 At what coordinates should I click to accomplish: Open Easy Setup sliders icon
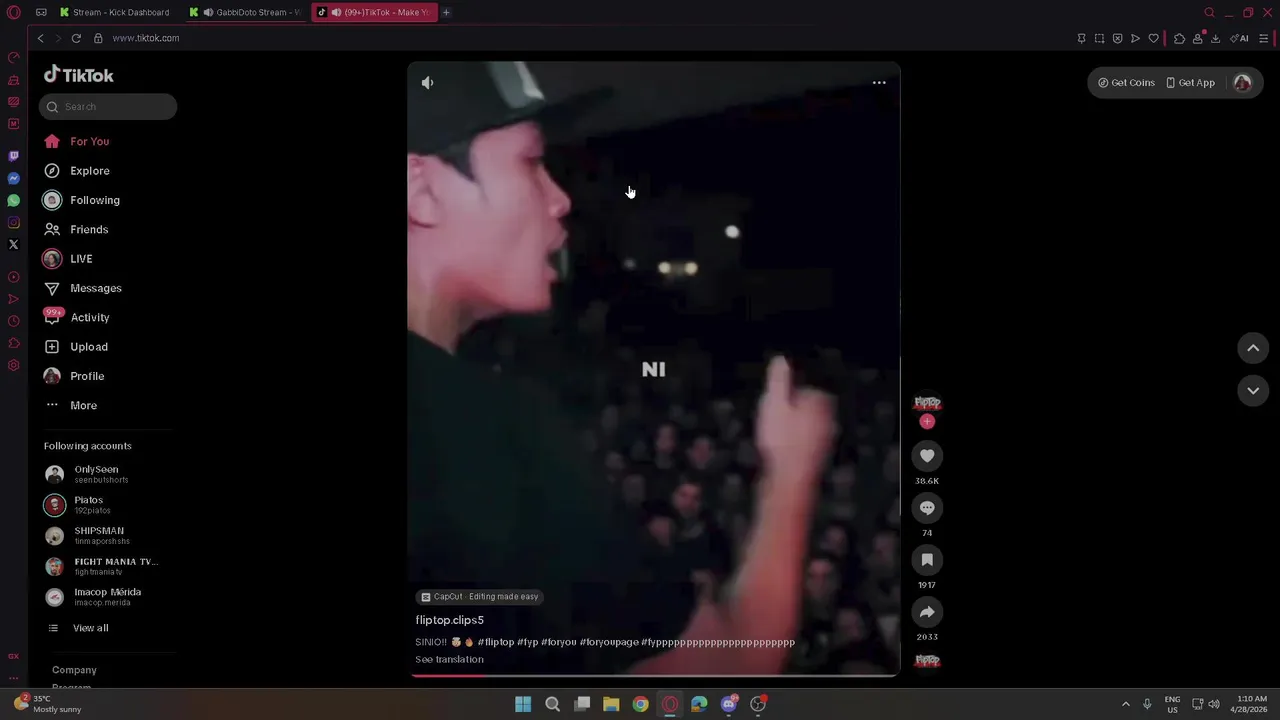point(1263,38)
